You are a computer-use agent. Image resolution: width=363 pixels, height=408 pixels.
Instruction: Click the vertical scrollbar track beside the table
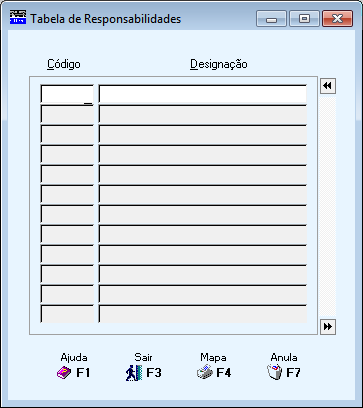click(328, 206)
